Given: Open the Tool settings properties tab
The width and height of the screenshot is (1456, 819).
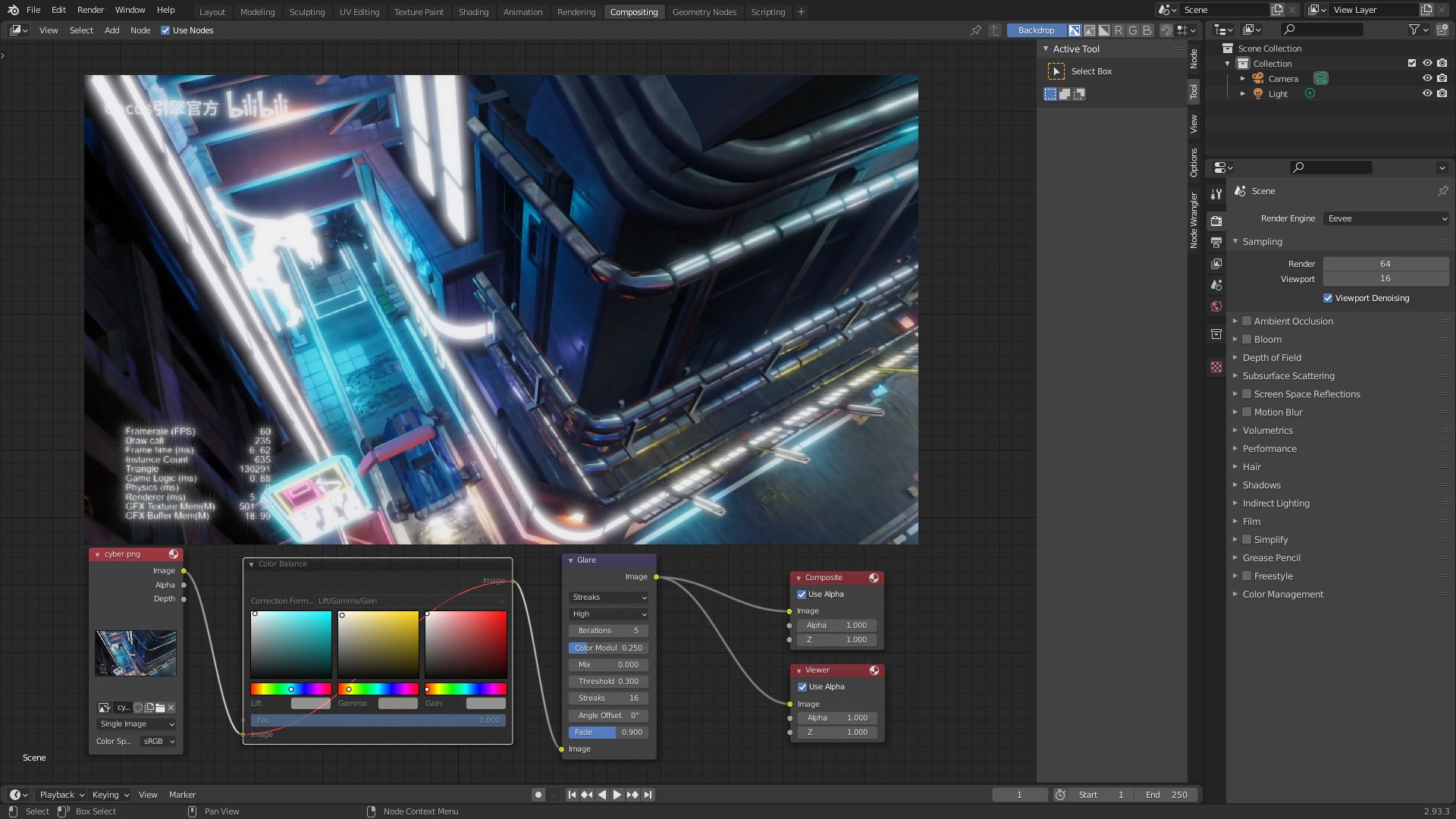Looking at the screenshot, I should (1216, 194).
